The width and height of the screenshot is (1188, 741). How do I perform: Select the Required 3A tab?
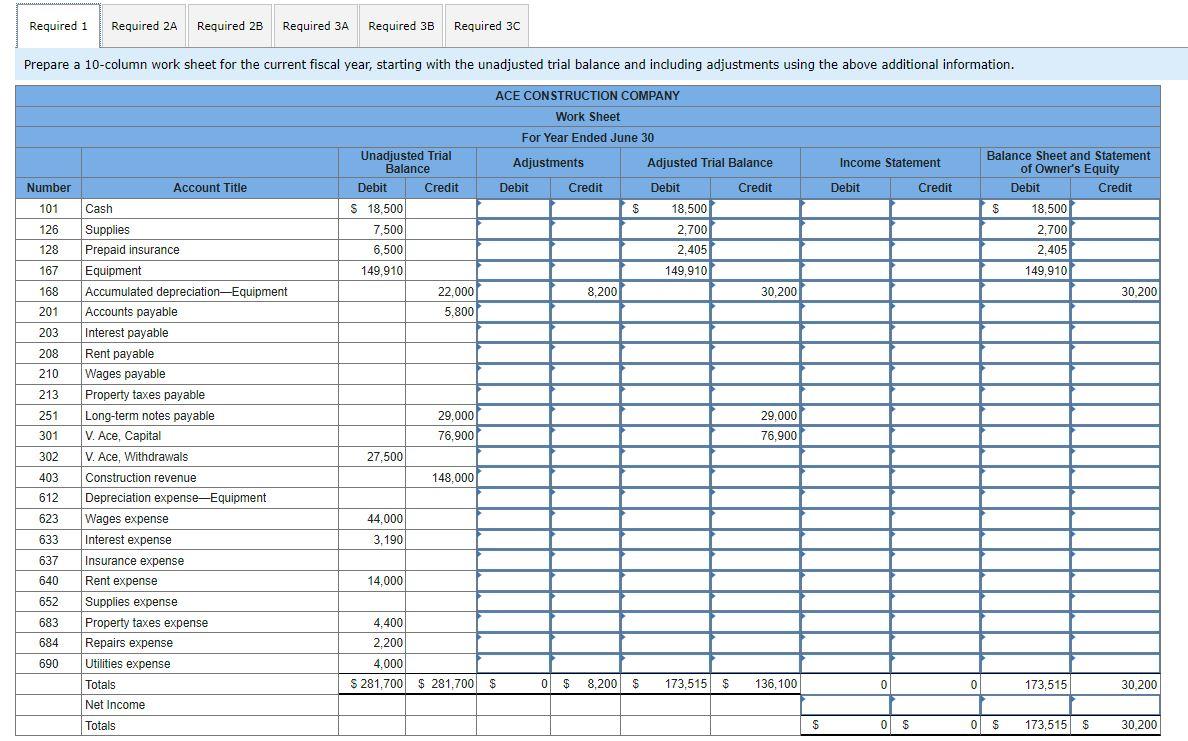pyautogui.click(x=313, y=26)
